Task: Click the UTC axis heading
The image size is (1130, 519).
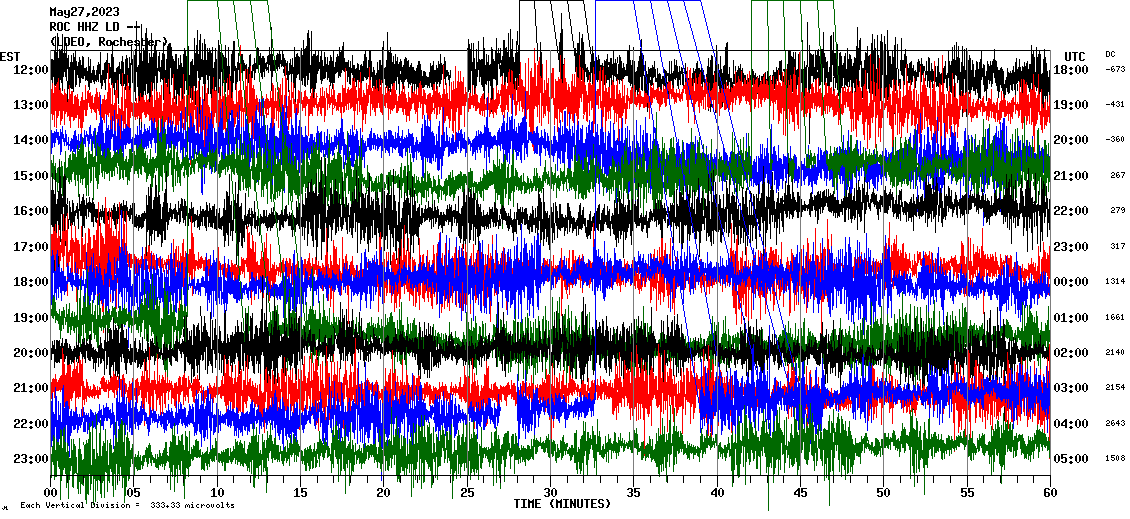Action: 1074,56
